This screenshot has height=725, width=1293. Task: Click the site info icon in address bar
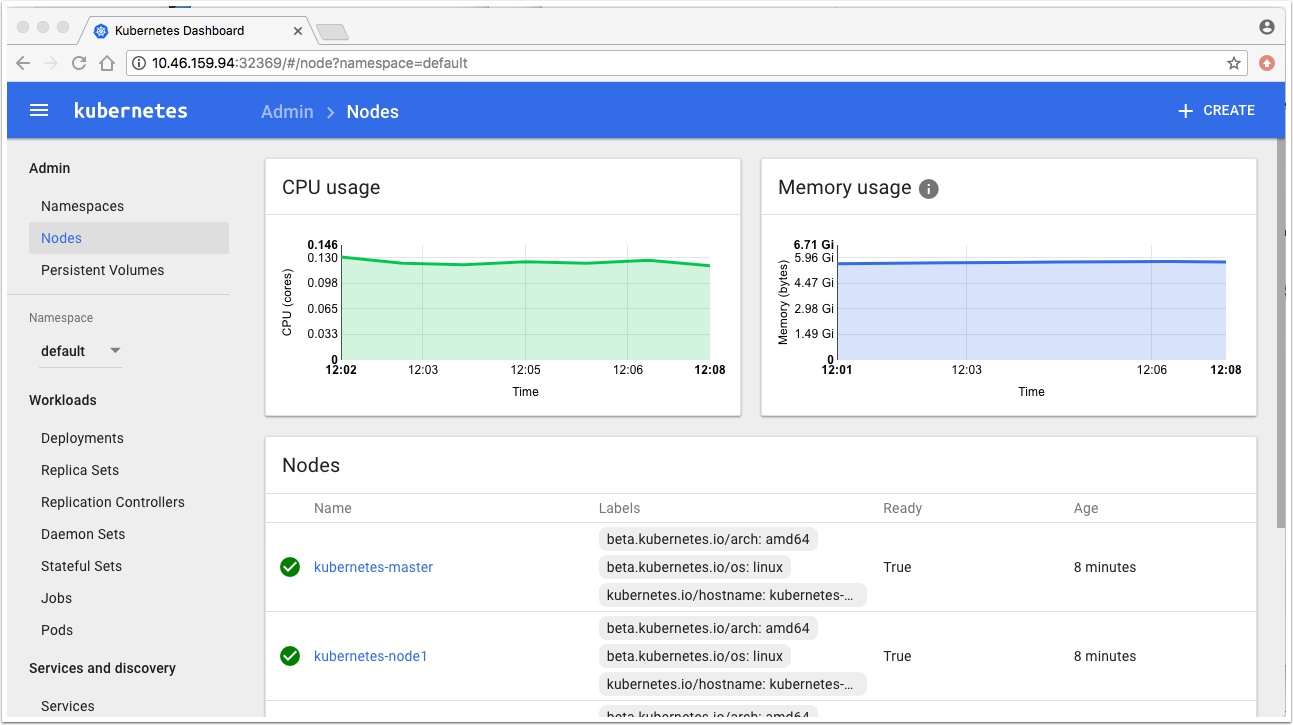pyautogui.click(x=139, y=63)
